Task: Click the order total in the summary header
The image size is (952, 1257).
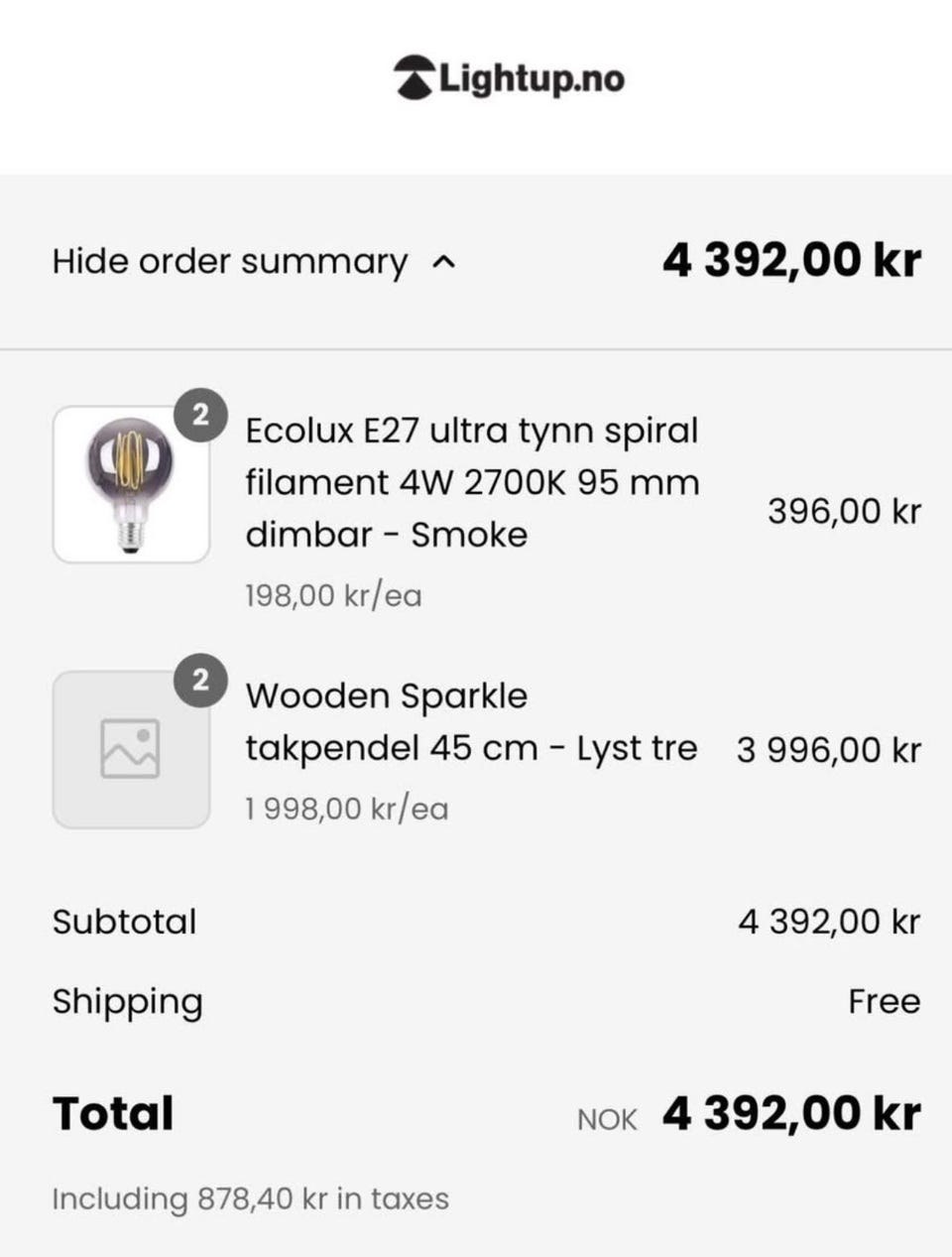Action: pyautogui.click(x=791, y=261)
